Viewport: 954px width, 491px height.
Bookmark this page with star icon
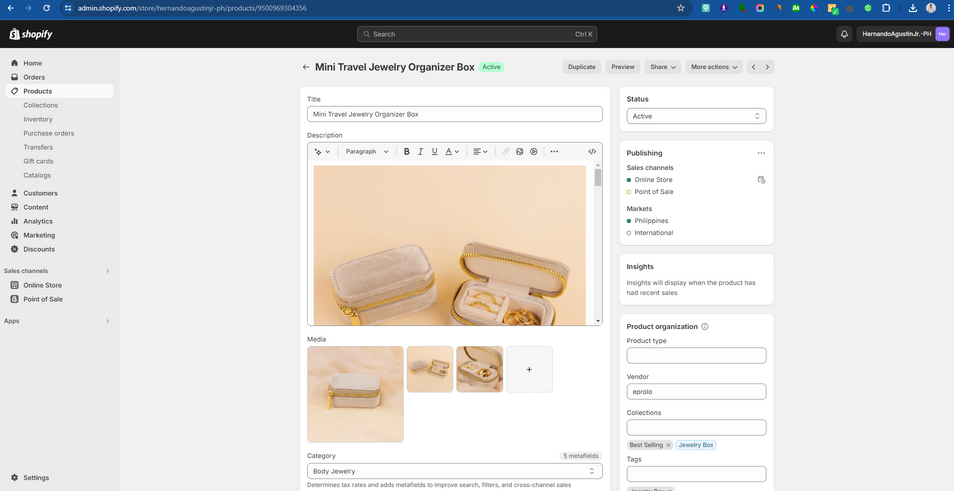click(680, 8)
